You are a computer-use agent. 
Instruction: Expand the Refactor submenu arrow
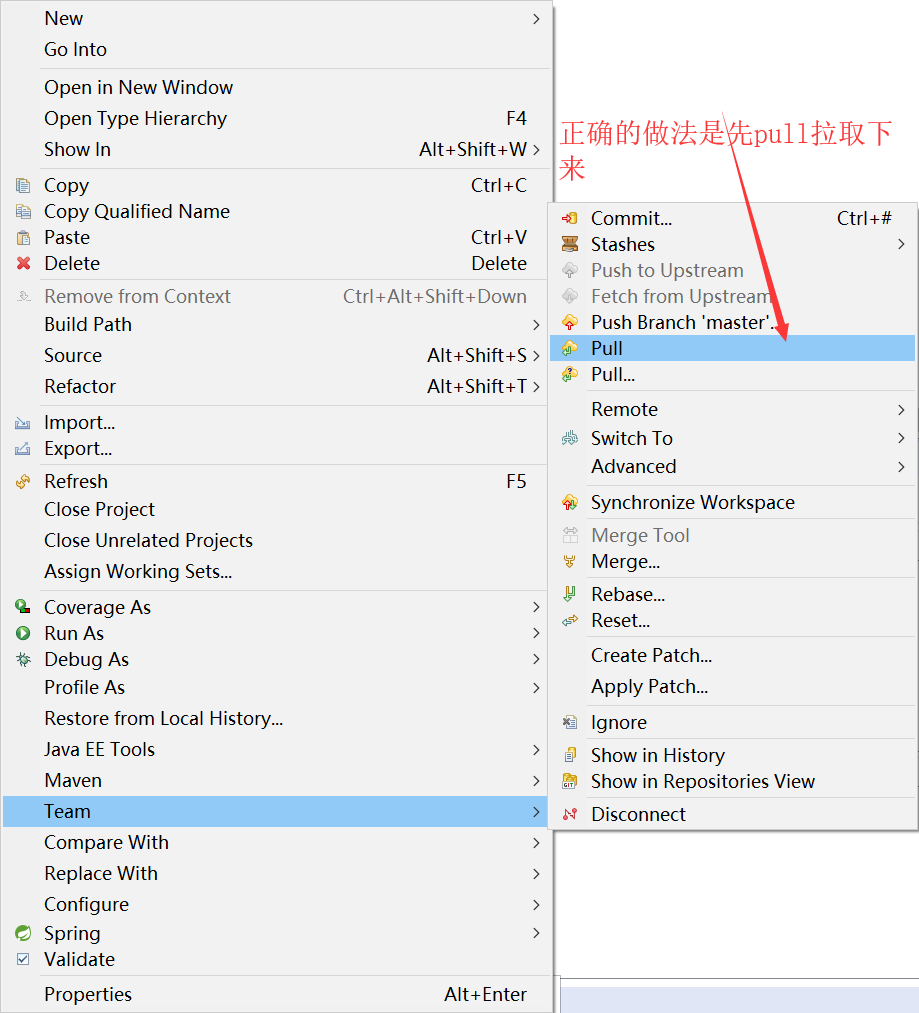536,386
